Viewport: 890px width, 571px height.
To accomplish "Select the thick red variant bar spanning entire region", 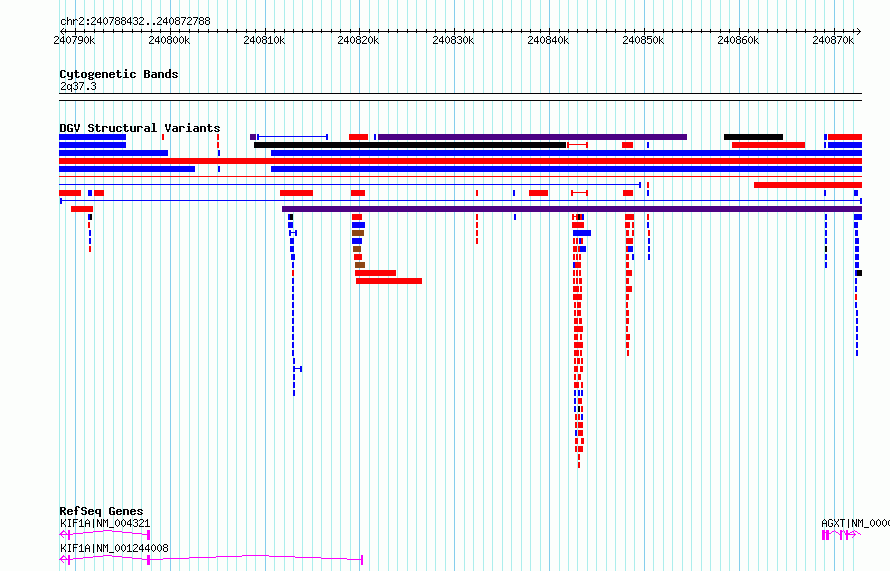I will [460, 161].
